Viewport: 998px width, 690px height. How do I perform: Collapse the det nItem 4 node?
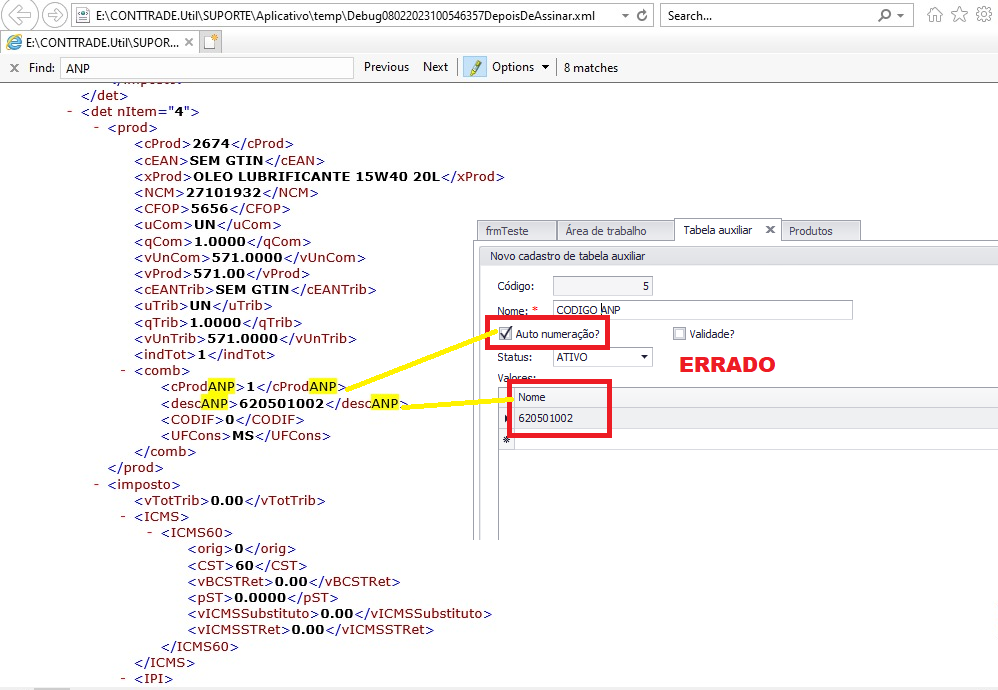[x=70, y=112]
